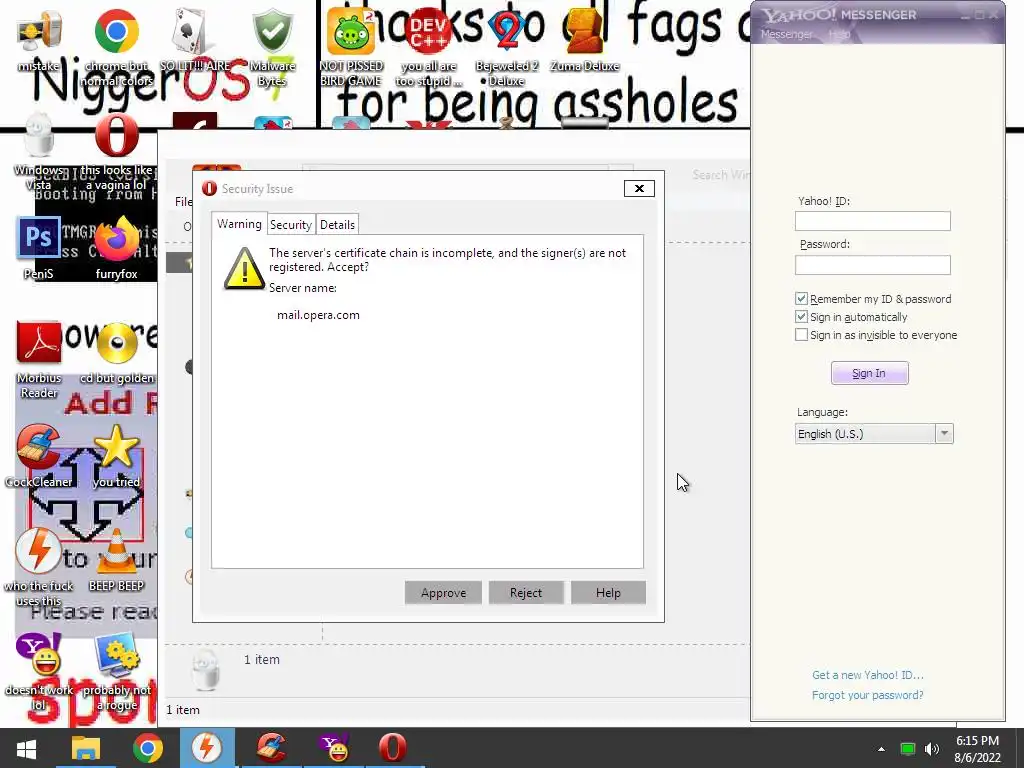Focus the Yahoo Password input field

[872, 264]
